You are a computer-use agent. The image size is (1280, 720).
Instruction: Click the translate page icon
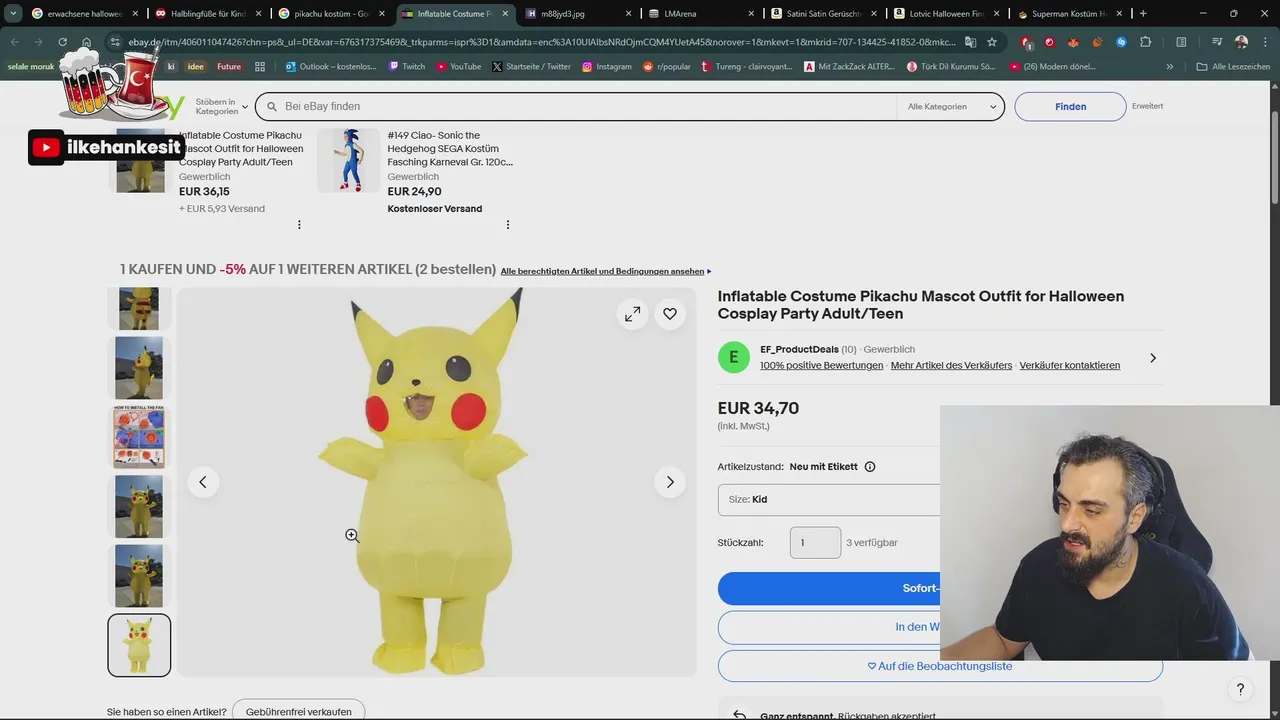970,42
